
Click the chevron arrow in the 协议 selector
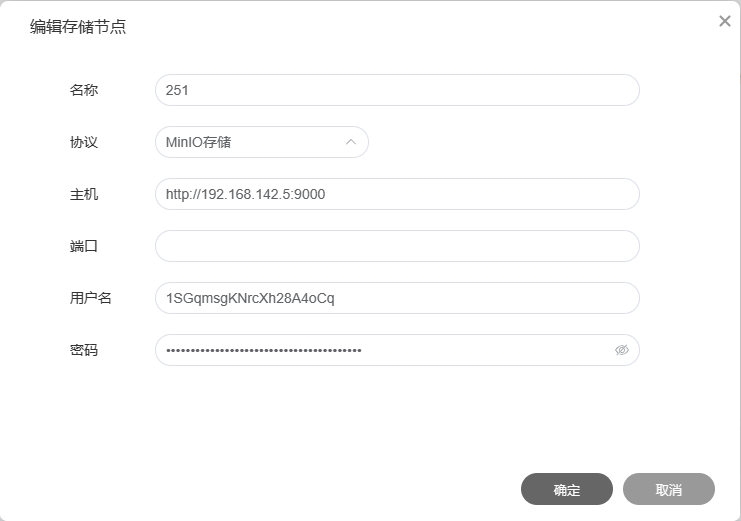point(351,142)
